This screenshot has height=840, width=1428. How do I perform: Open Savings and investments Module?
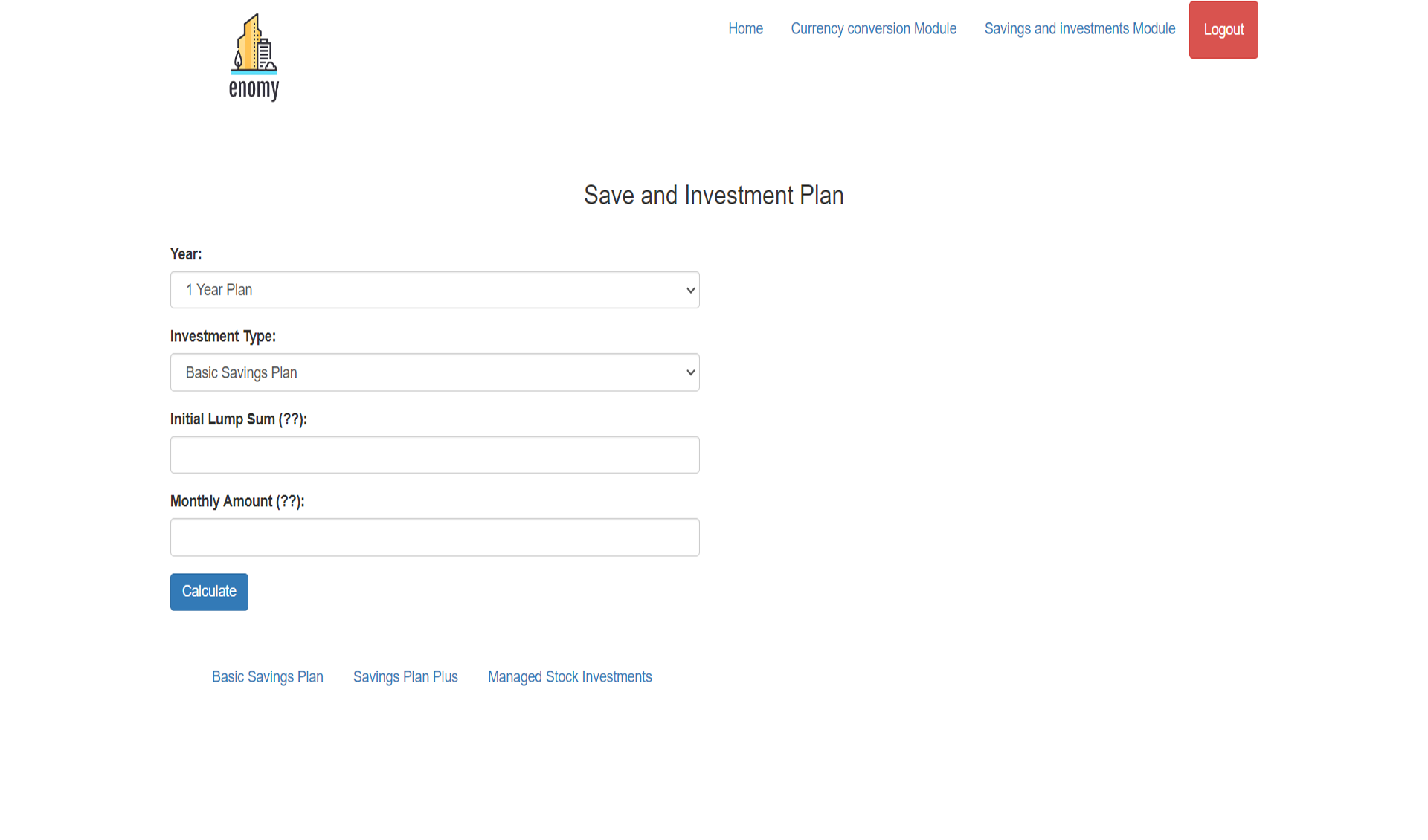point(1079,29)
